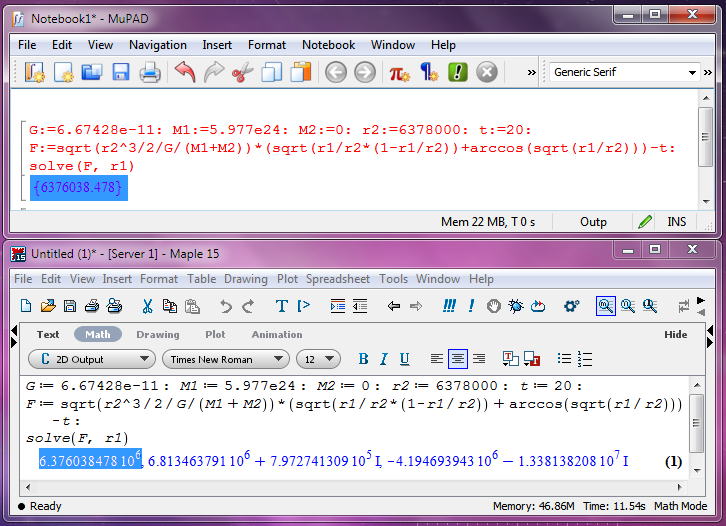Click the debugger bug icon in Maple
The width and height of the screenshot is (726, 526).
click(x=515, y=306)
